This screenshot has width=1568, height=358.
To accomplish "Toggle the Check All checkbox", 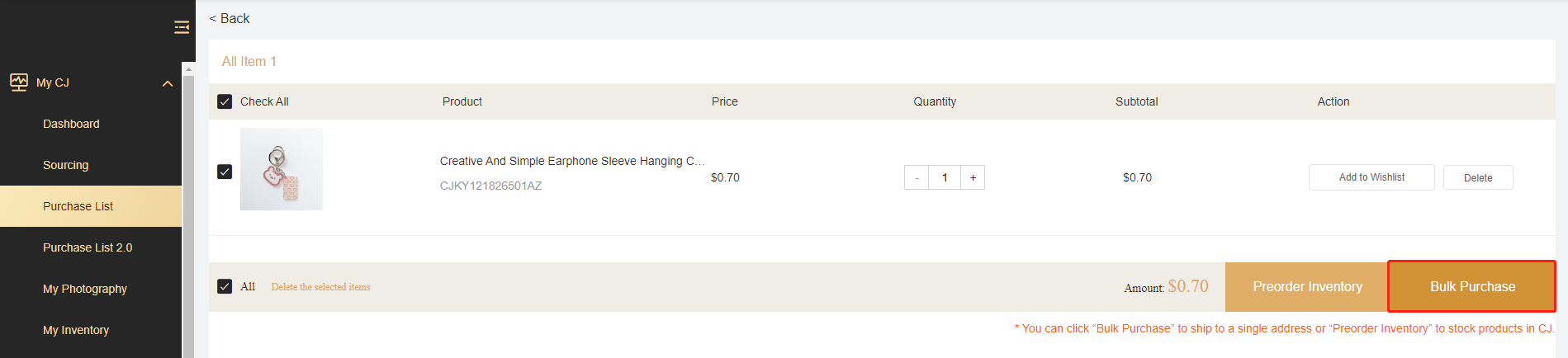I will click(x=225, y=101).
